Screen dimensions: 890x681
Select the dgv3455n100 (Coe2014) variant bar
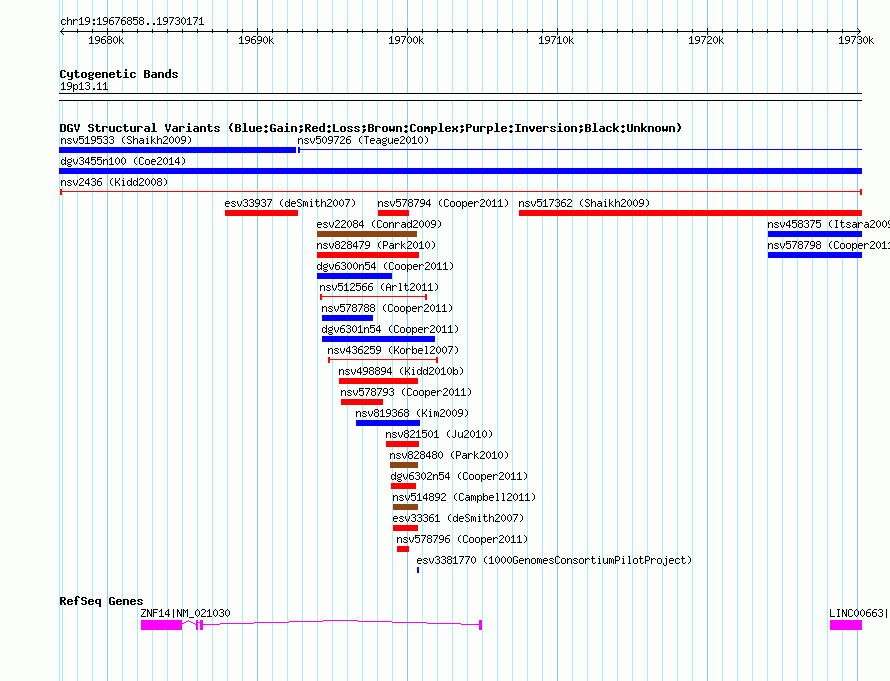(460, 171)
